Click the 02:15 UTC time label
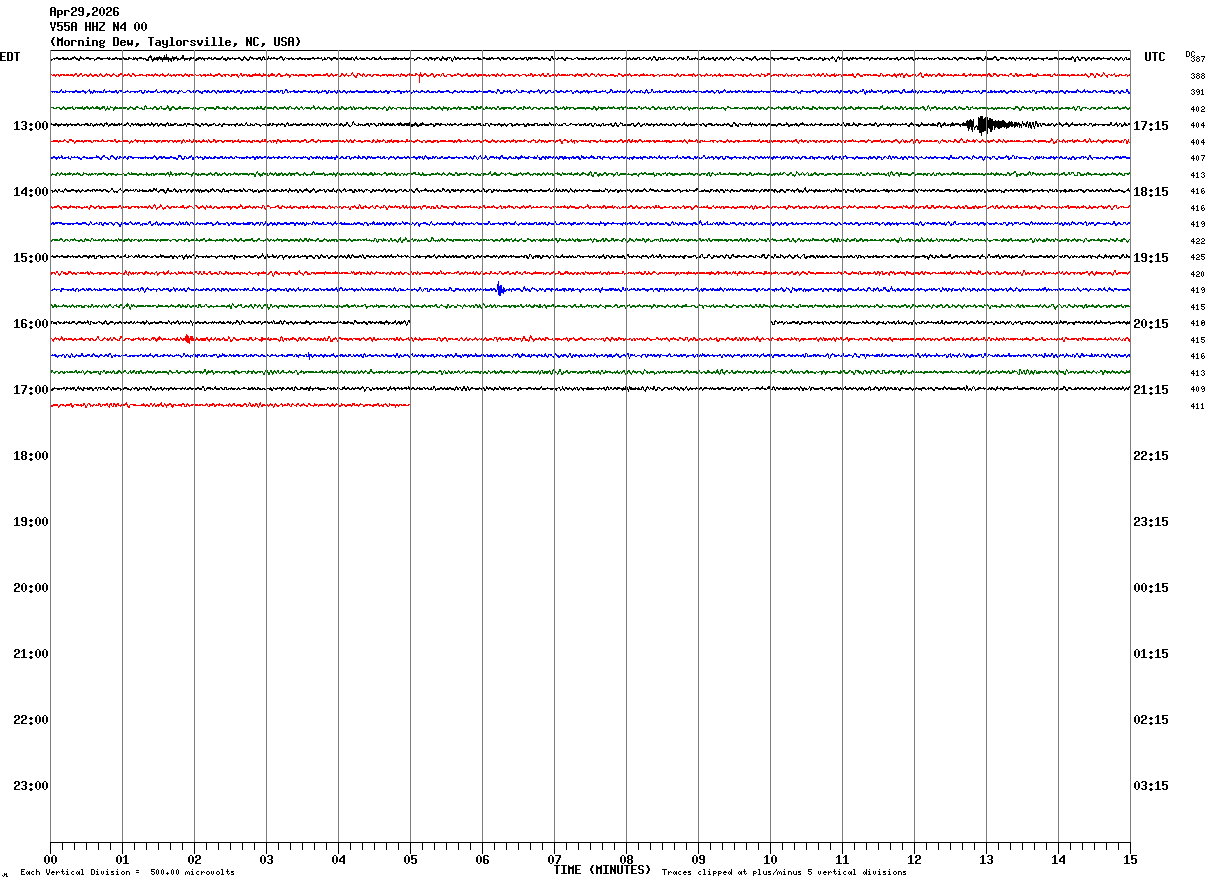Viewport: 1210px width, 886px height. pos(1151,720)
